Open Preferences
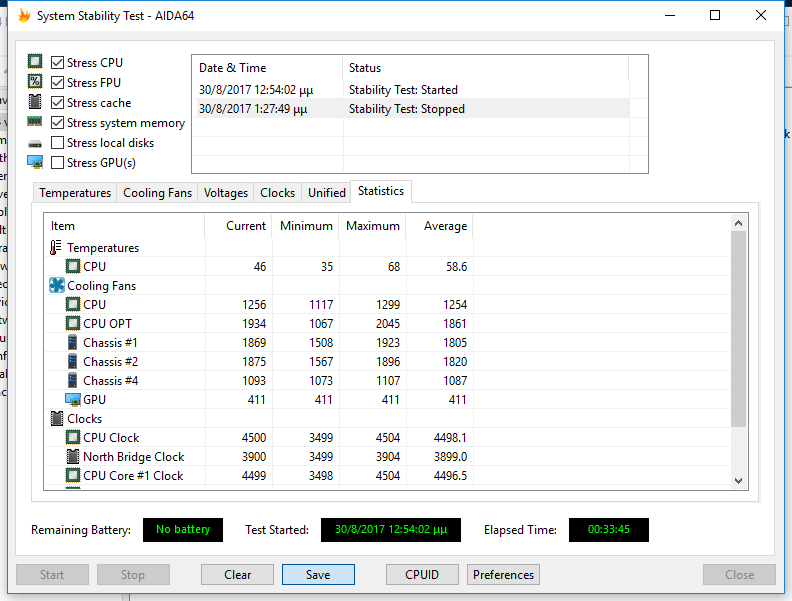Image resolution: width=792 pixels, height=601 pixels. coord(503,575)
